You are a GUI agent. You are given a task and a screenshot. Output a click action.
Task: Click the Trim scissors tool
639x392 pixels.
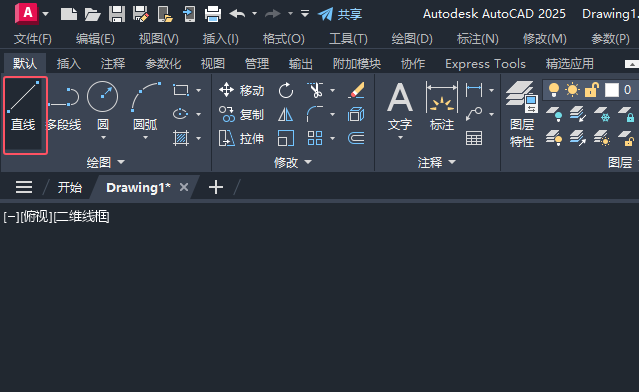click(x=315, y=90)
